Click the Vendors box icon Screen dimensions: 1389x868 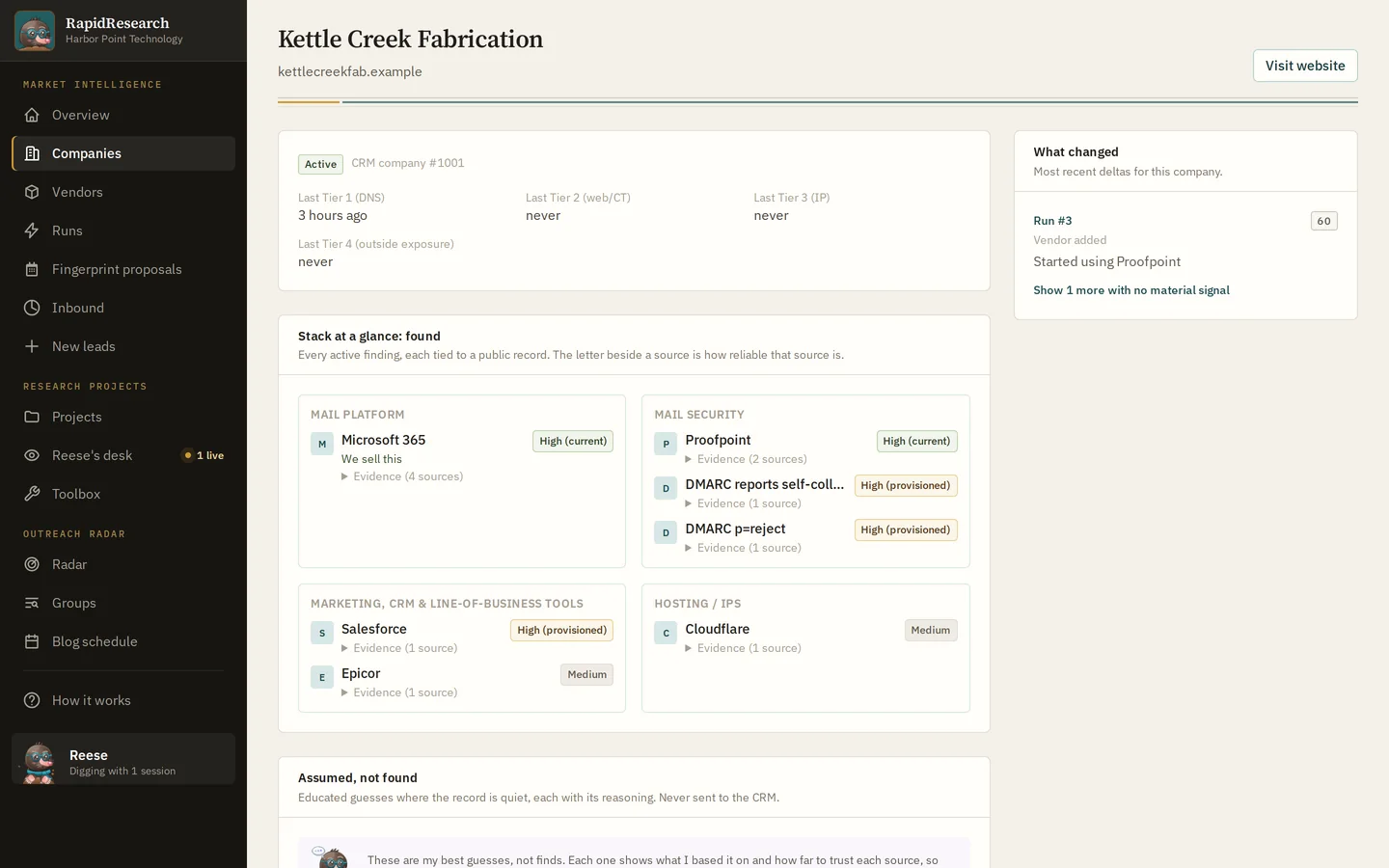32,192
